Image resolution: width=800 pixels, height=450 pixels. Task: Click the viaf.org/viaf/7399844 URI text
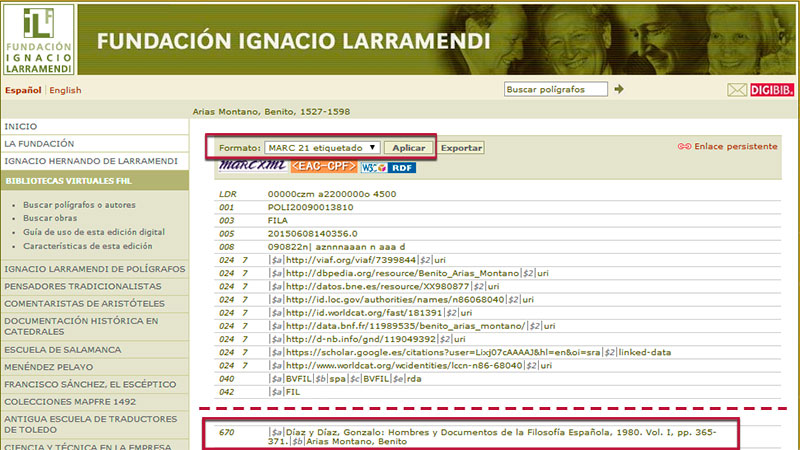(x=351, y=260)
